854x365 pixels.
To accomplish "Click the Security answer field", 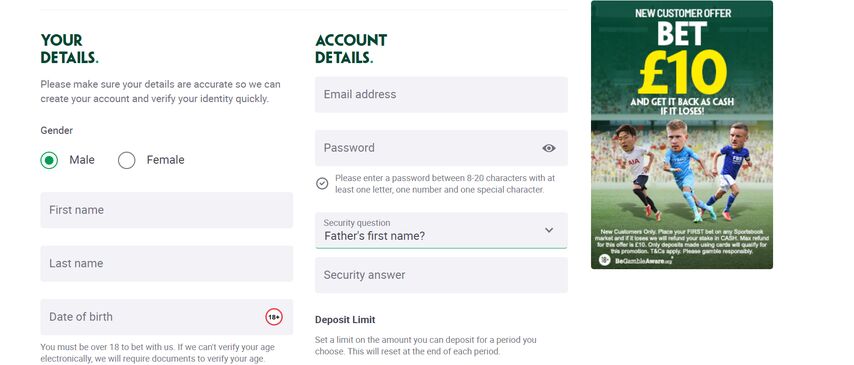I will [441, 275].
